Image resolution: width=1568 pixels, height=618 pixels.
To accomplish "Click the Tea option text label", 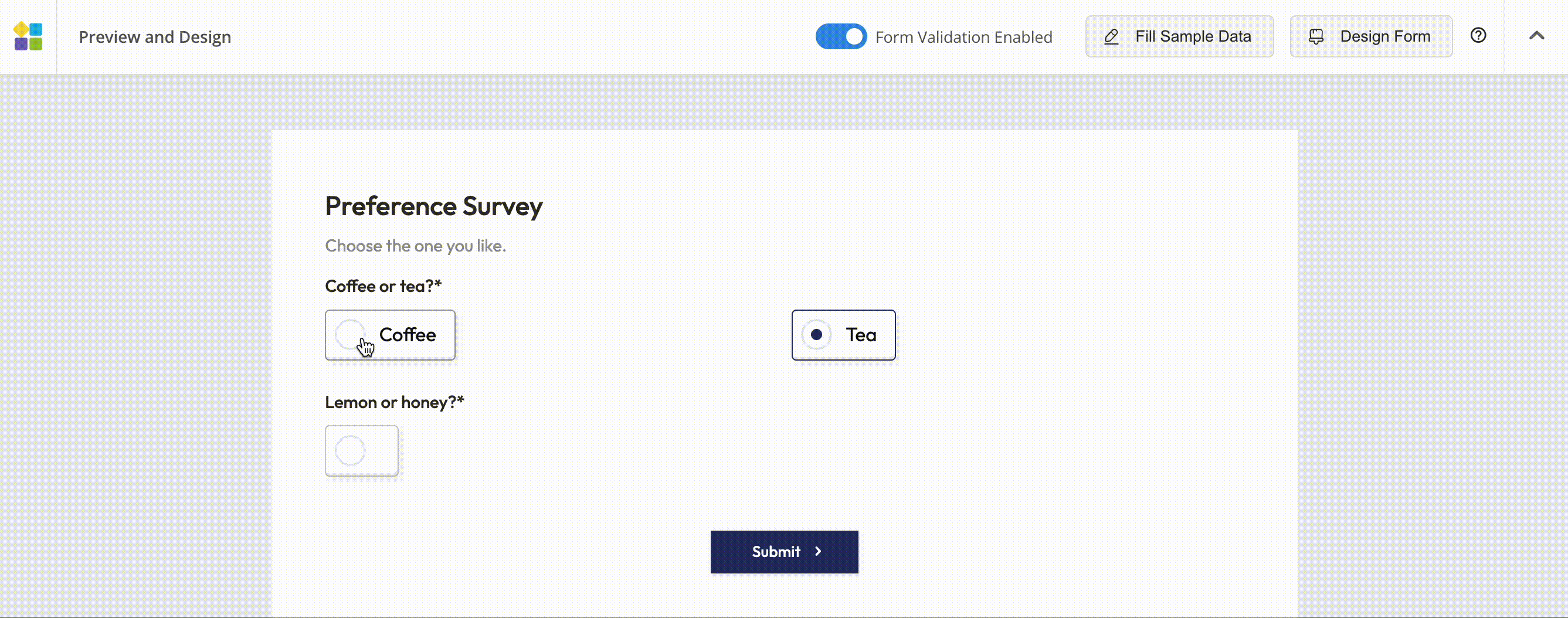I will pos(861,335).
